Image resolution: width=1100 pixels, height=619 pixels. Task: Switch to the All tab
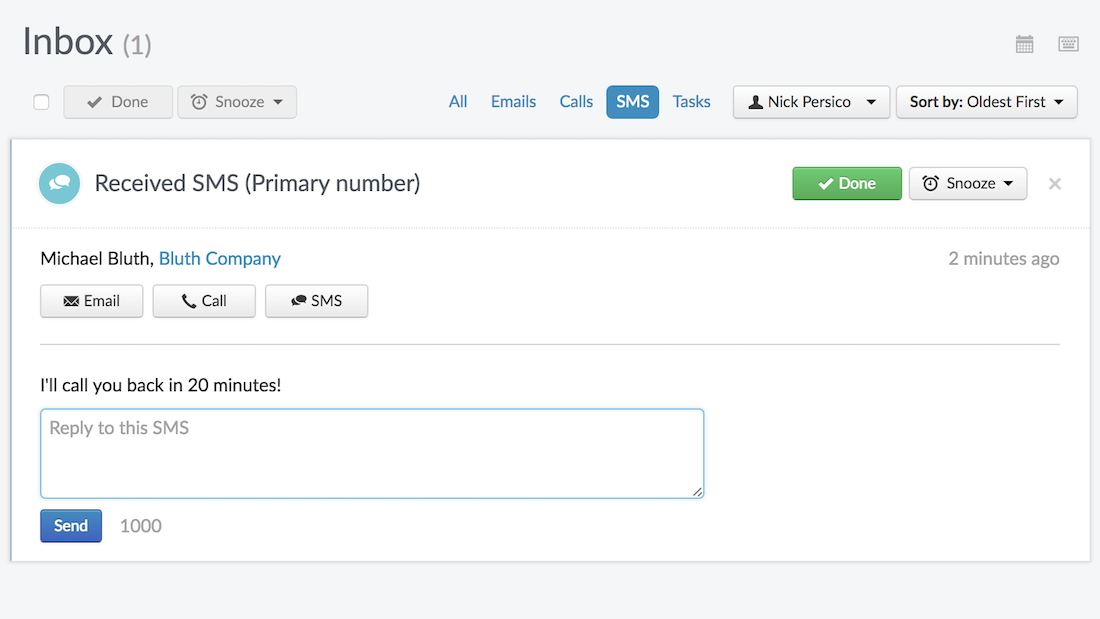point(458,102)
